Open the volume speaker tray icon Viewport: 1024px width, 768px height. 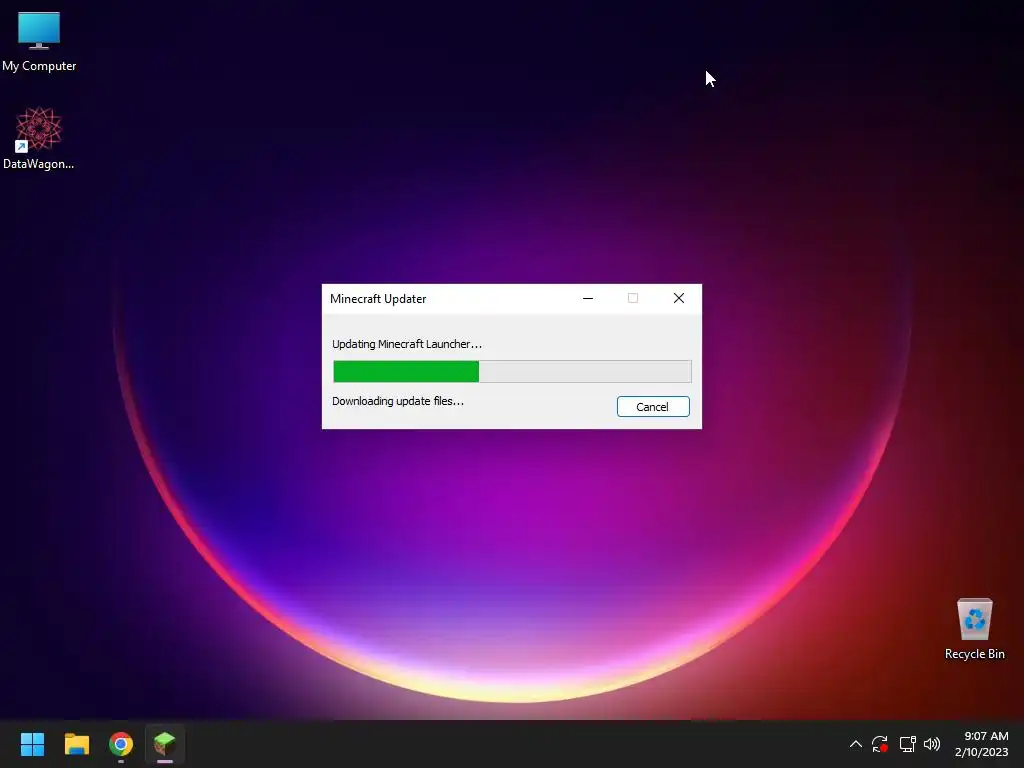[932, 744]
